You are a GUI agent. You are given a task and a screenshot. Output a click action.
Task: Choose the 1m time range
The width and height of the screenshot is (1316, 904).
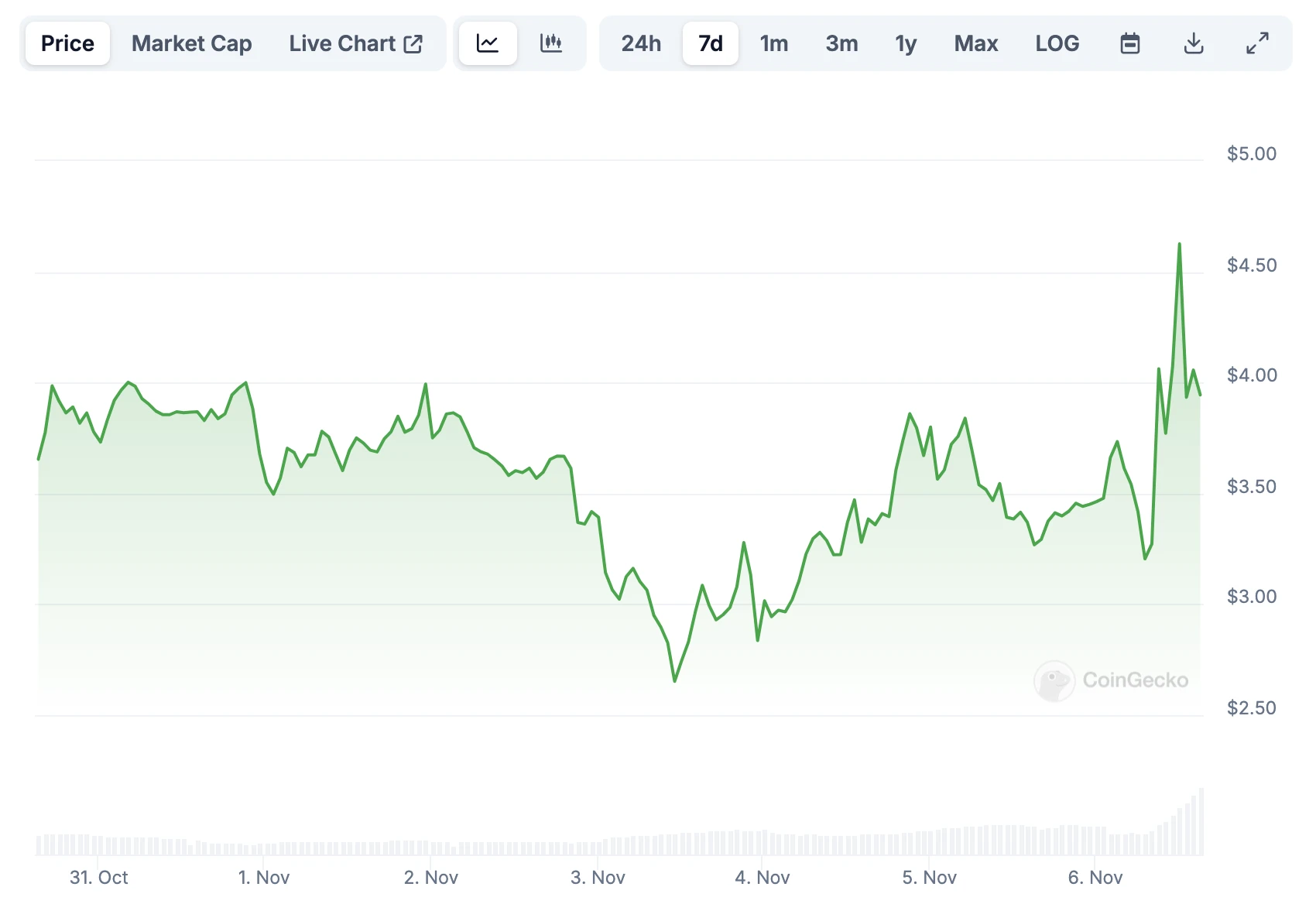[x=773, y=43]
